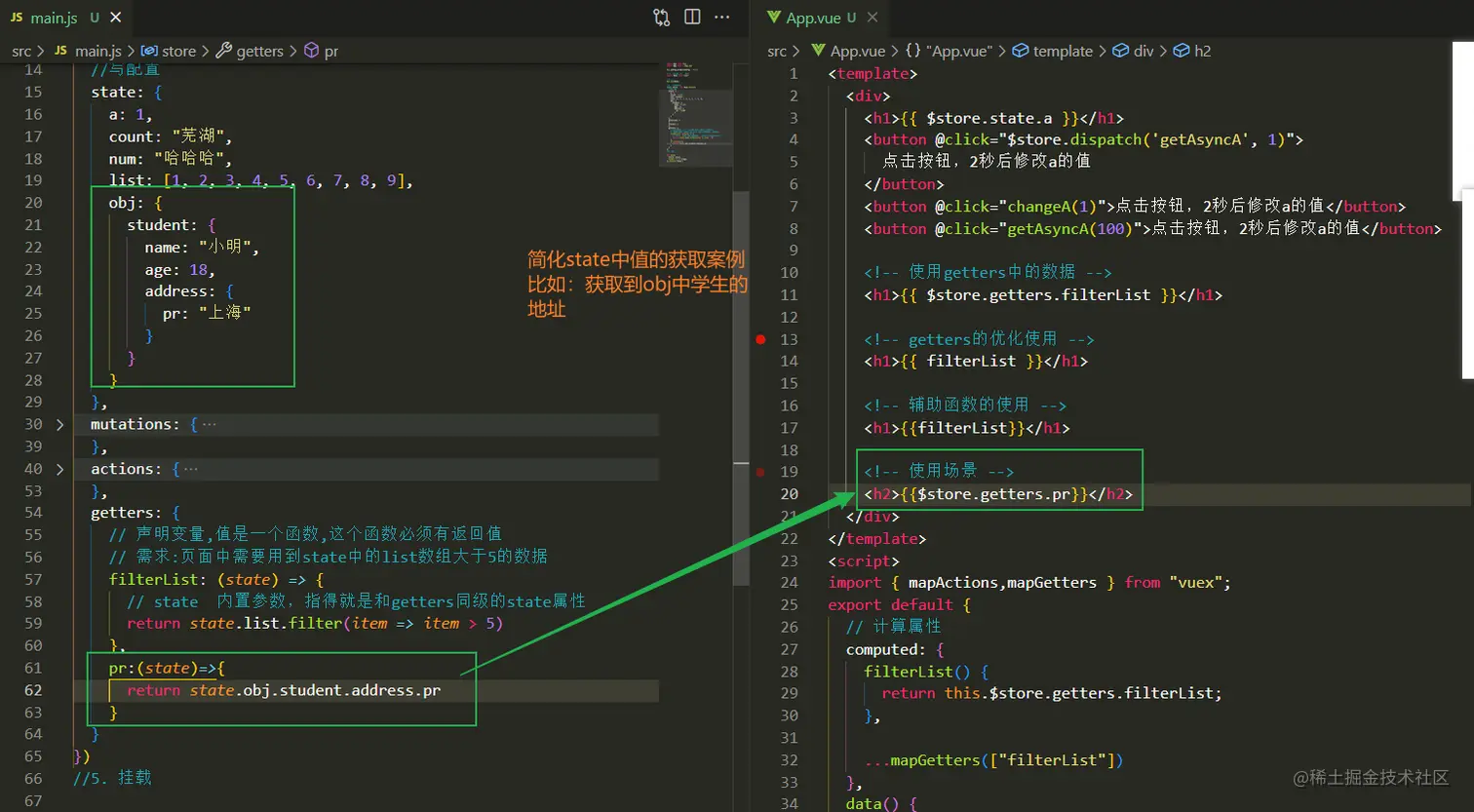Remove the breakpoint on App.vue line 13

[761, 339]
